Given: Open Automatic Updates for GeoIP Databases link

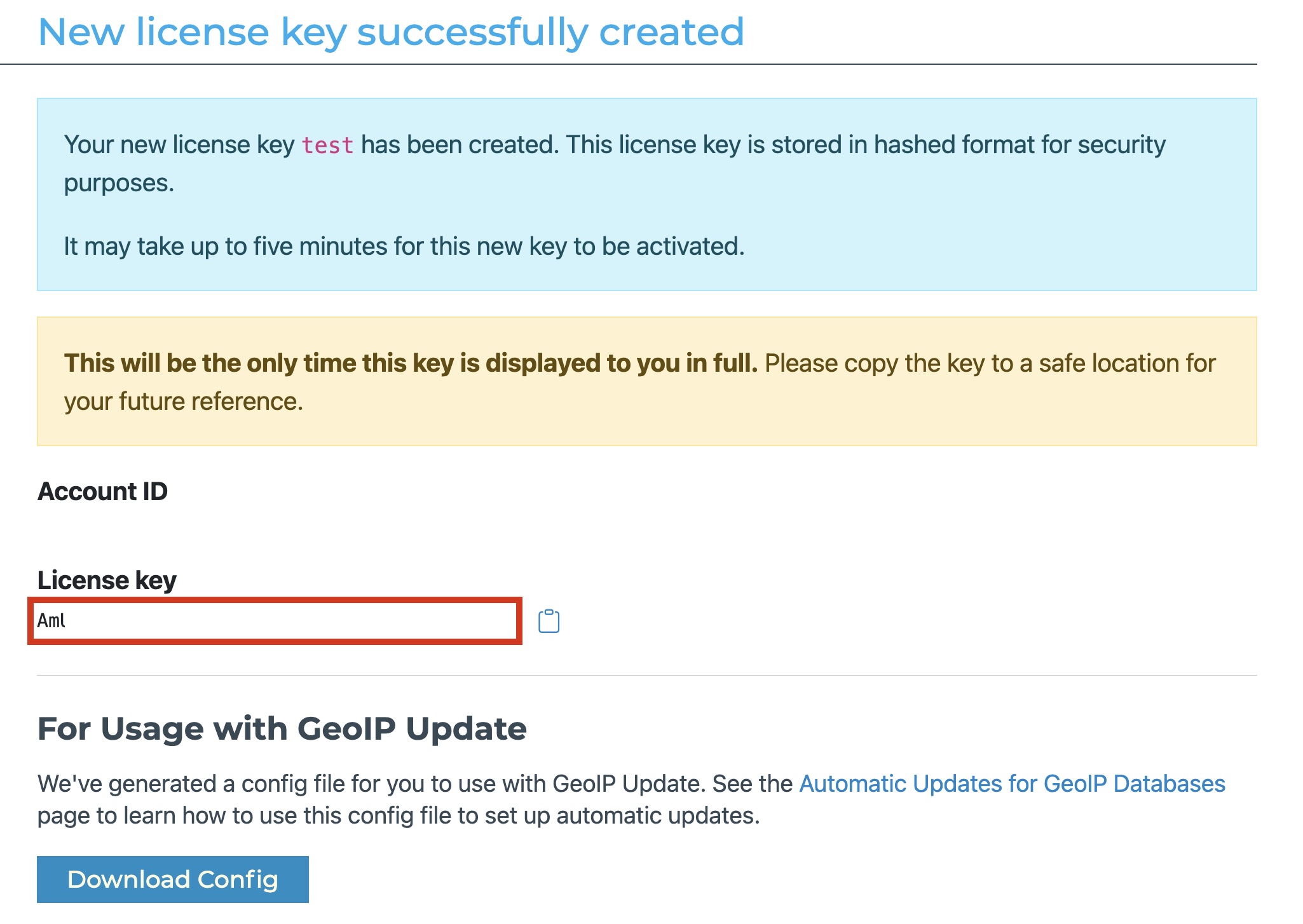Looking at the screenshot, I should [x=1012, y=784].
